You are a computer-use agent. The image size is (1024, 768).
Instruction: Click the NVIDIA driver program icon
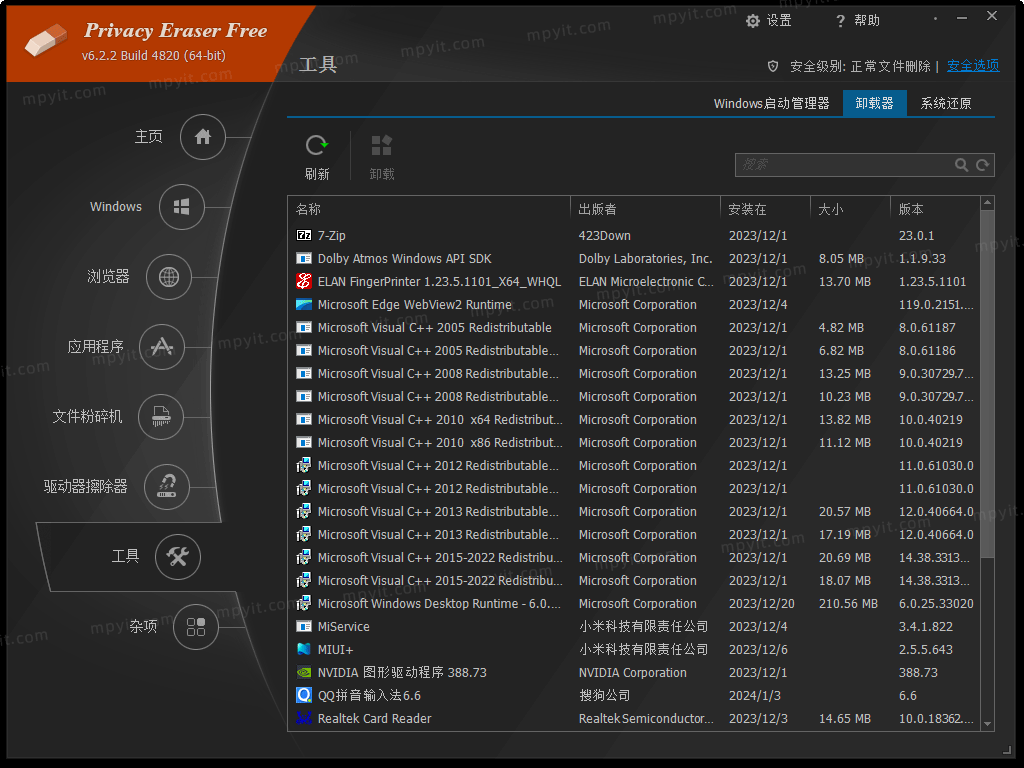coord(304,672)
